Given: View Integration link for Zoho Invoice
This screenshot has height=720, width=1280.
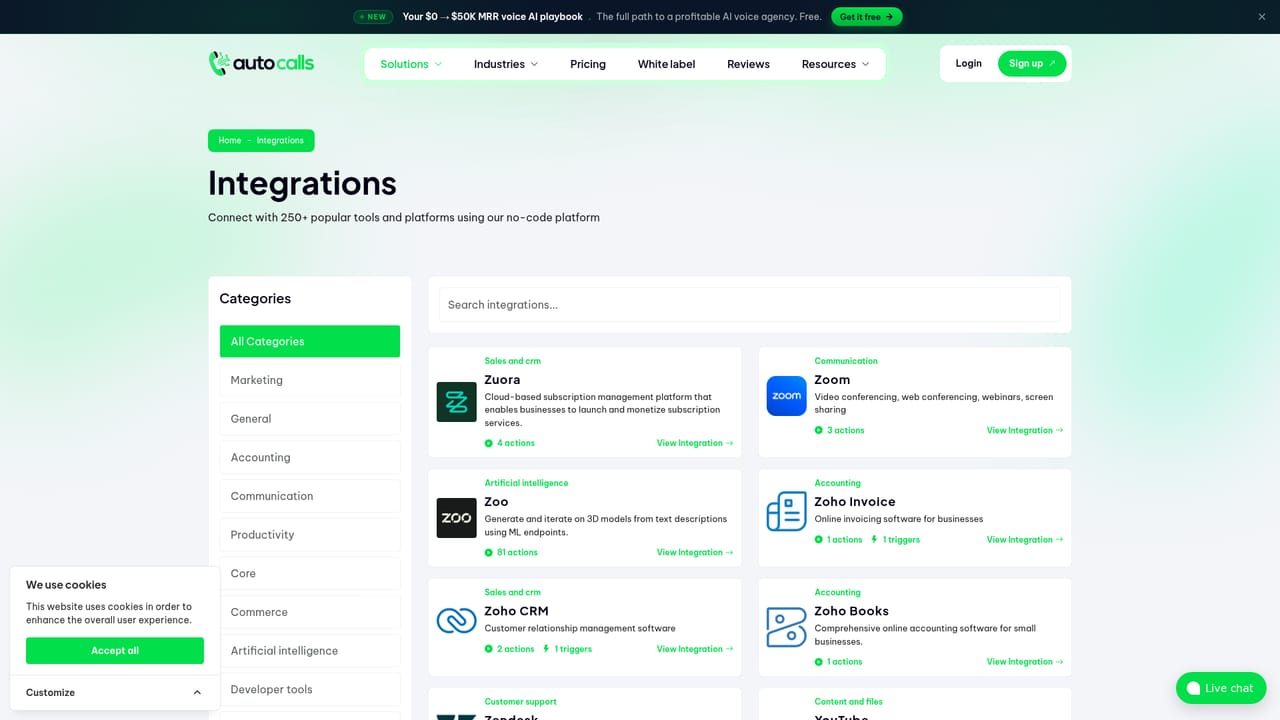Looking at the screenshot, I should [x=1025, y=540].
